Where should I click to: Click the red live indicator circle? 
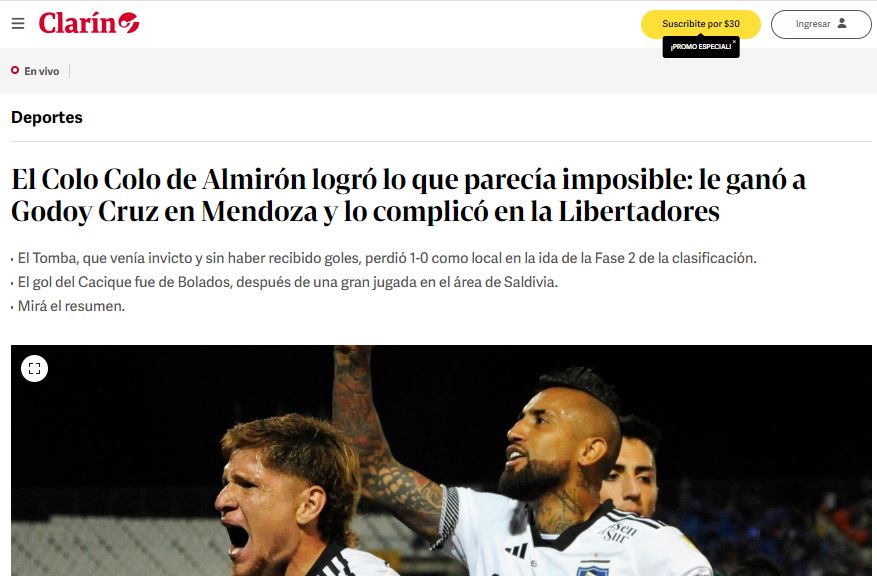click(15, 70)
